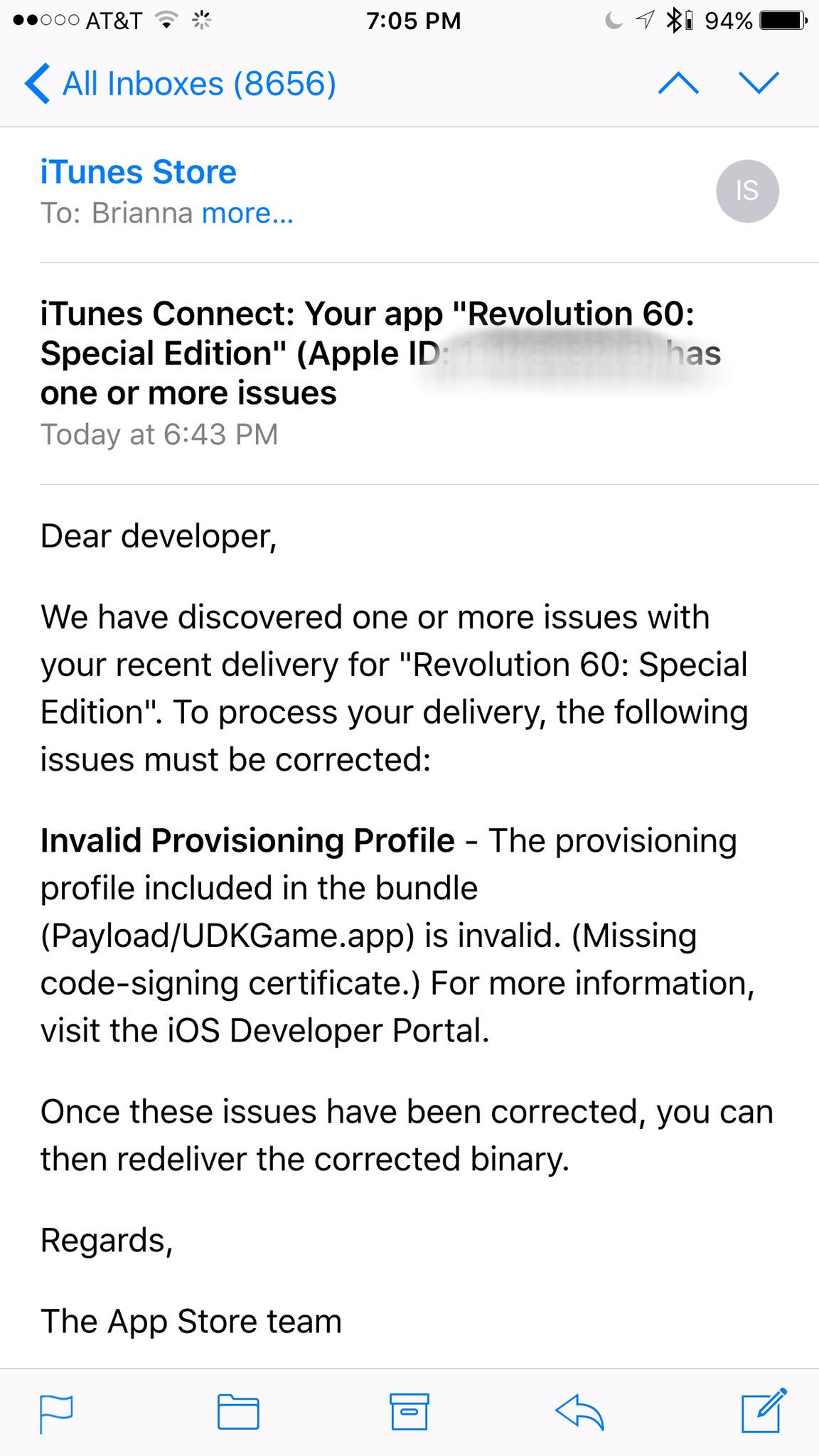Screen dimensions: 819x1456
Task: Expand recipients with the more... link
Action: [x=247, y=213]
